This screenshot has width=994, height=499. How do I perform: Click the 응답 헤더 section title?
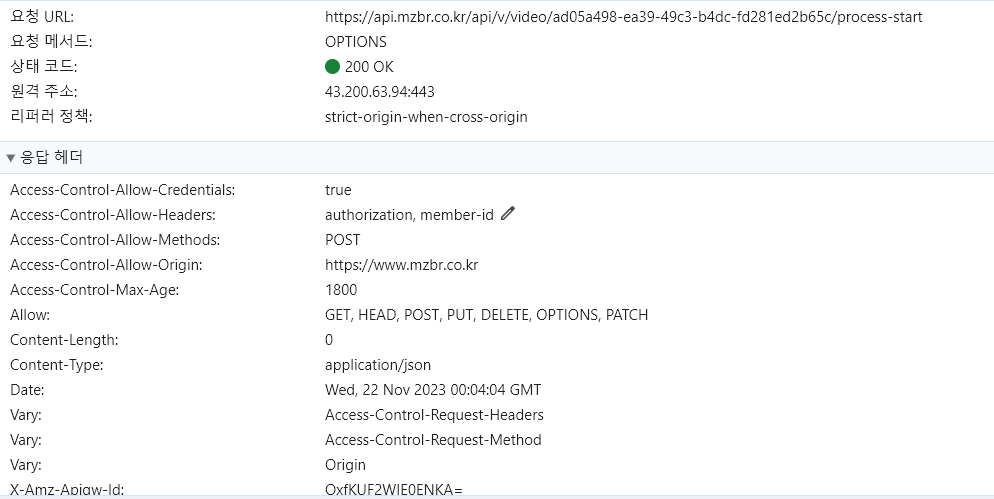pos(51,157)
